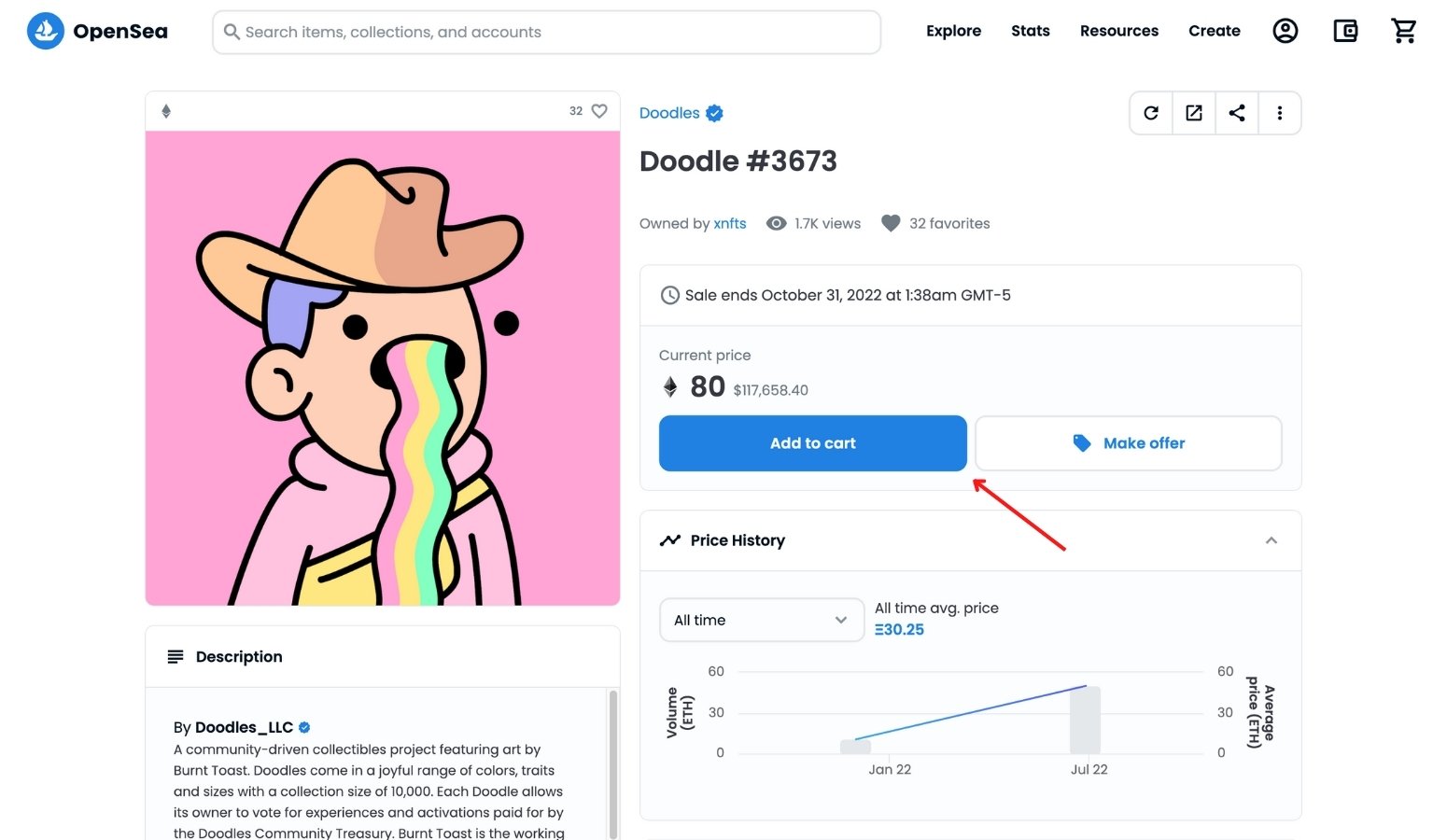
Task: Click the heart icon next to 32 favorites
Action: pos(891,223)
